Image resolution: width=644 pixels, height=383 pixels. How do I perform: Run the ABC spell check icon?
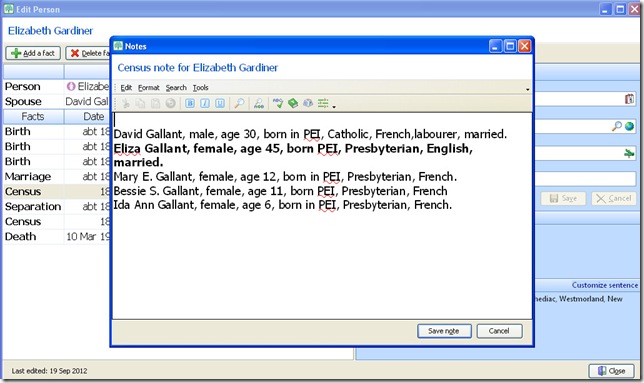coord(278,103)
